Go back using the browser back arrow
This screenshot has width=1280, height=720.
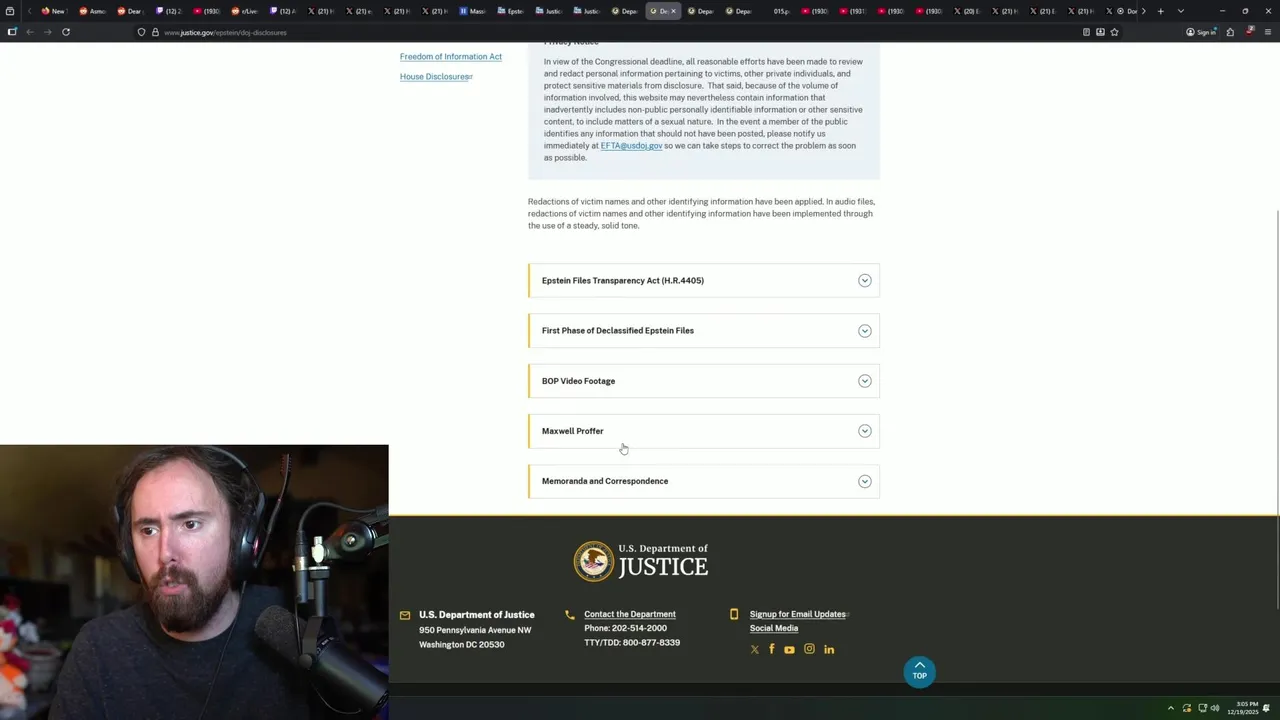click(x=30, y=32)
